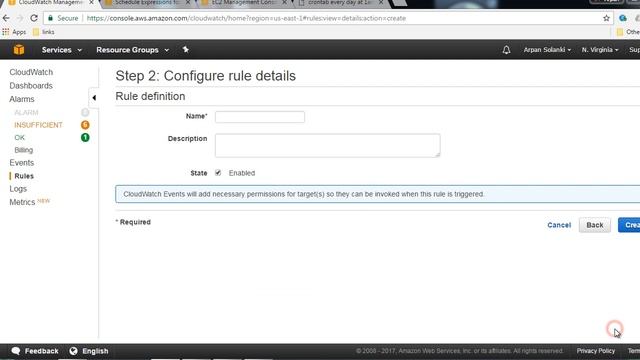Go to Dashboards in sidebar

tap(31, 86)
